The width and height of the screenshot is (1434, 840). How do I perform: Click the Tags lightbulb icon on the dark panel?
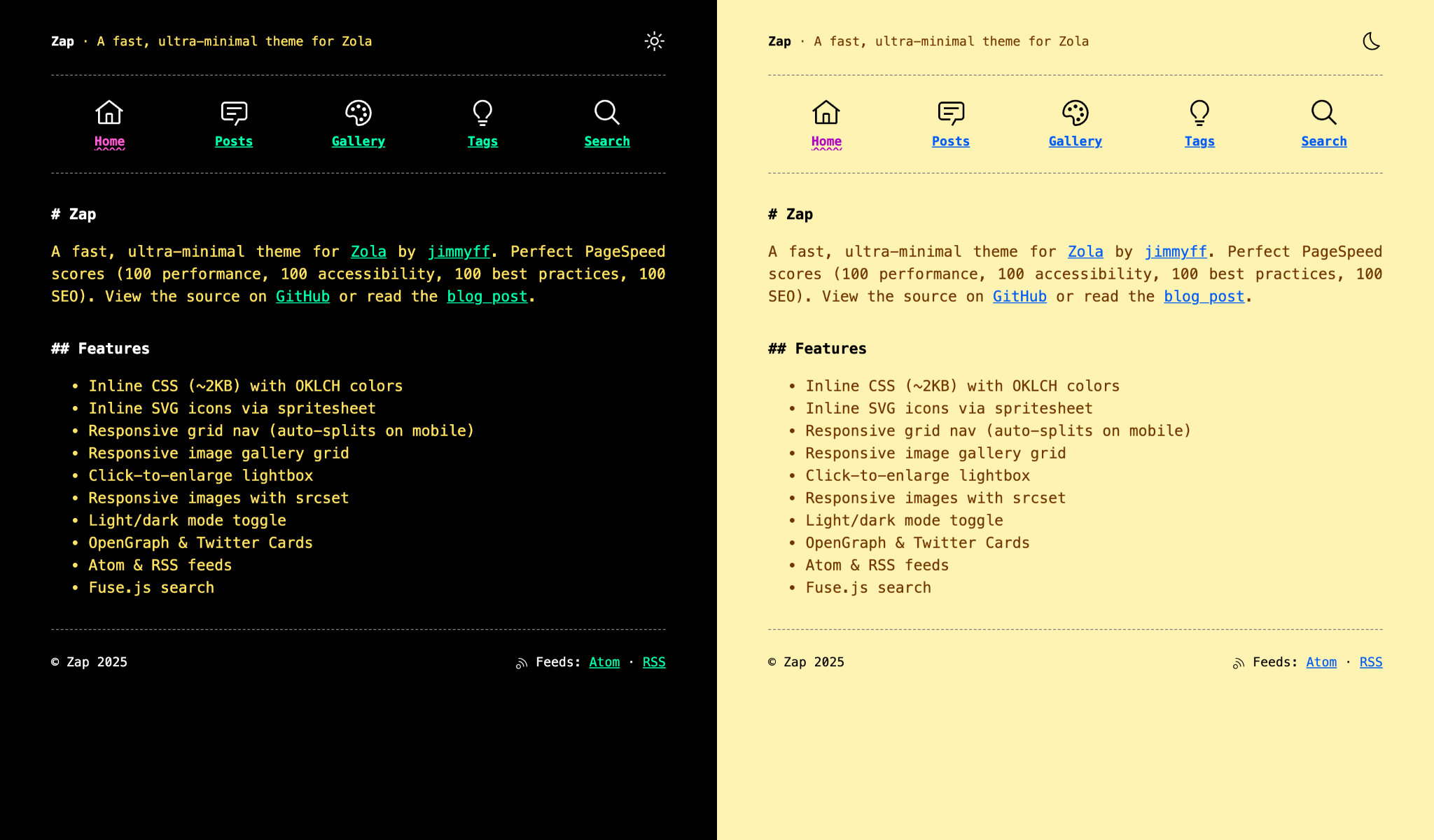pyautogui.click(x=482, y=113)
